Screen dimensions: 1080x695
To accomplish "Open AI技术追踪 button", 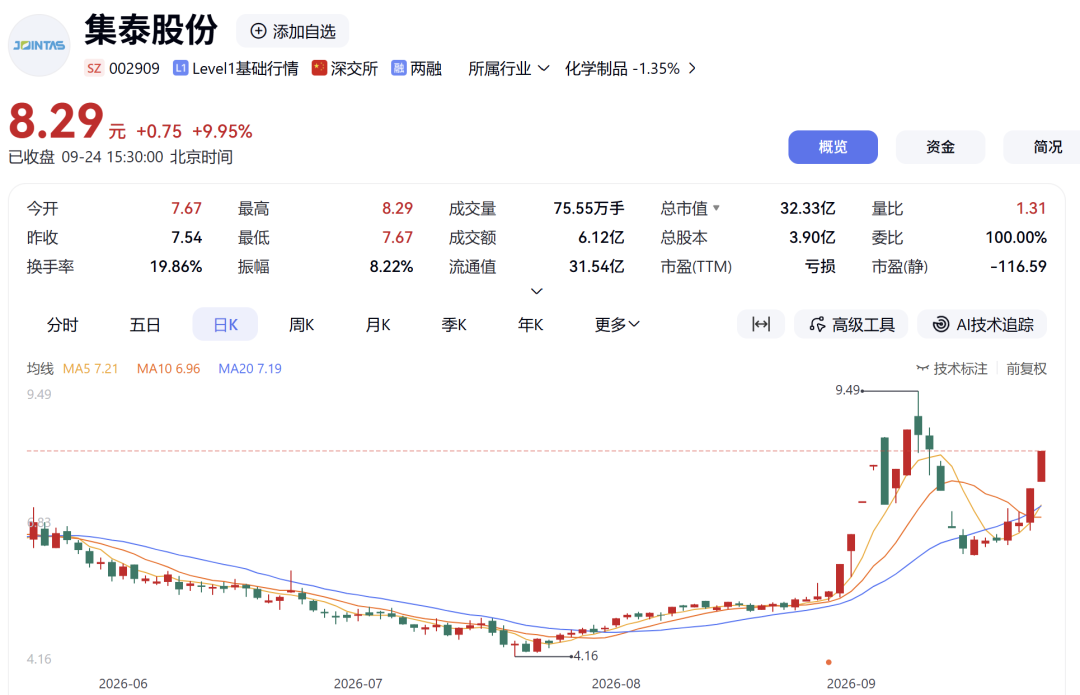I will (982, 324).
